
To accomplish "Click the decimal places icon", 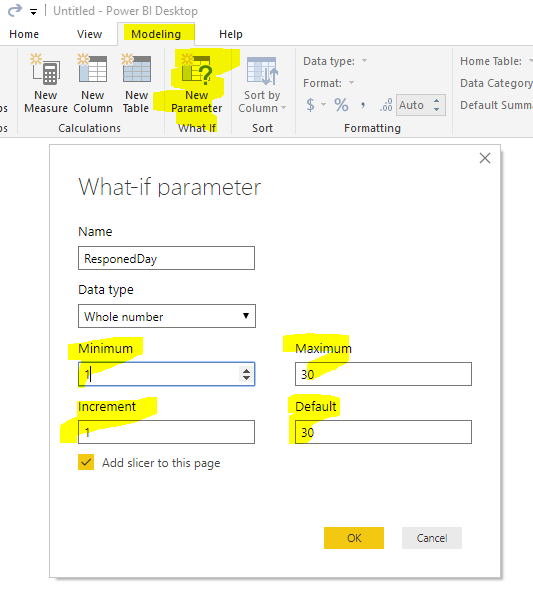I will pyautogui.click(x=386, y=105).
